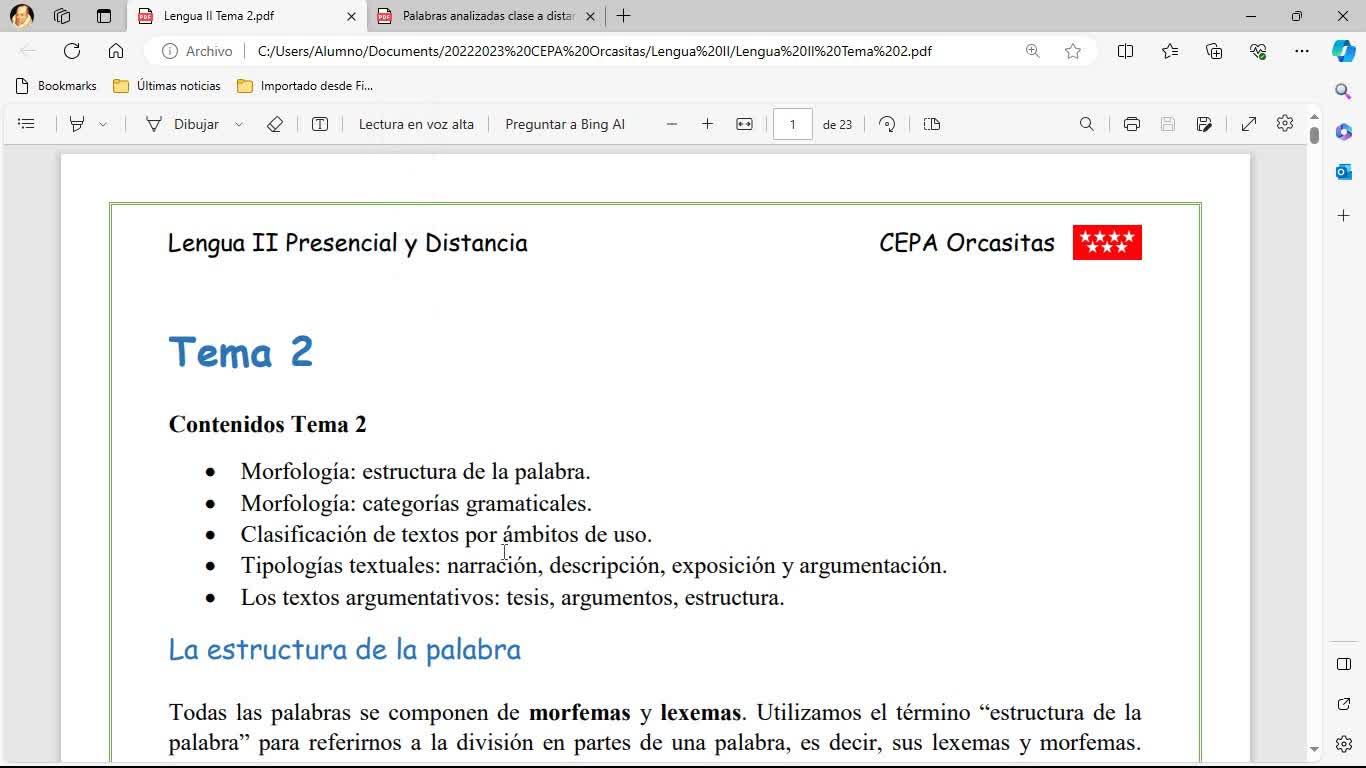
Task: Launch Copilot from the top-right corner
Action: [x=1343, y=51]
